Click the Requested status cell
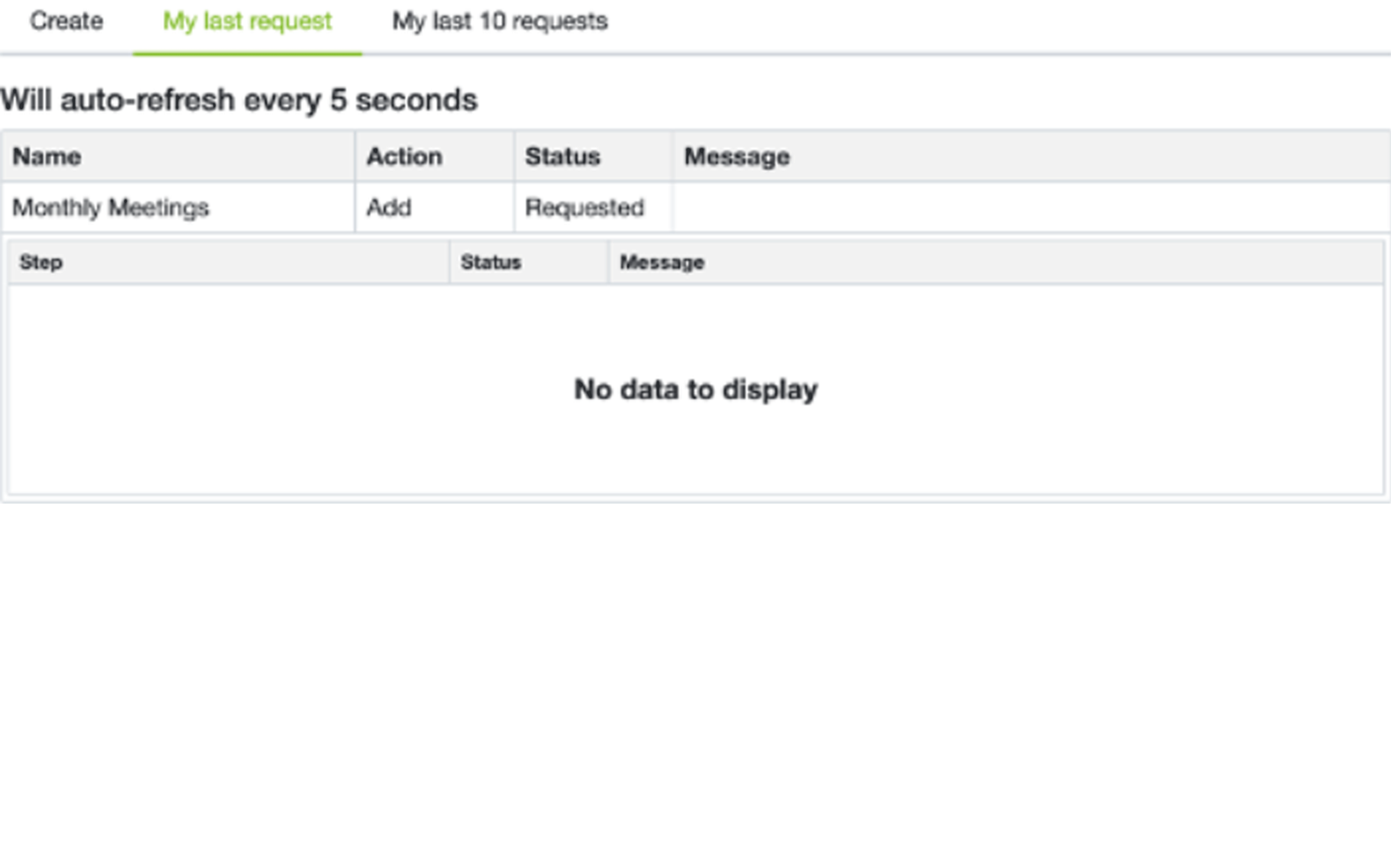 click(584, 207)
